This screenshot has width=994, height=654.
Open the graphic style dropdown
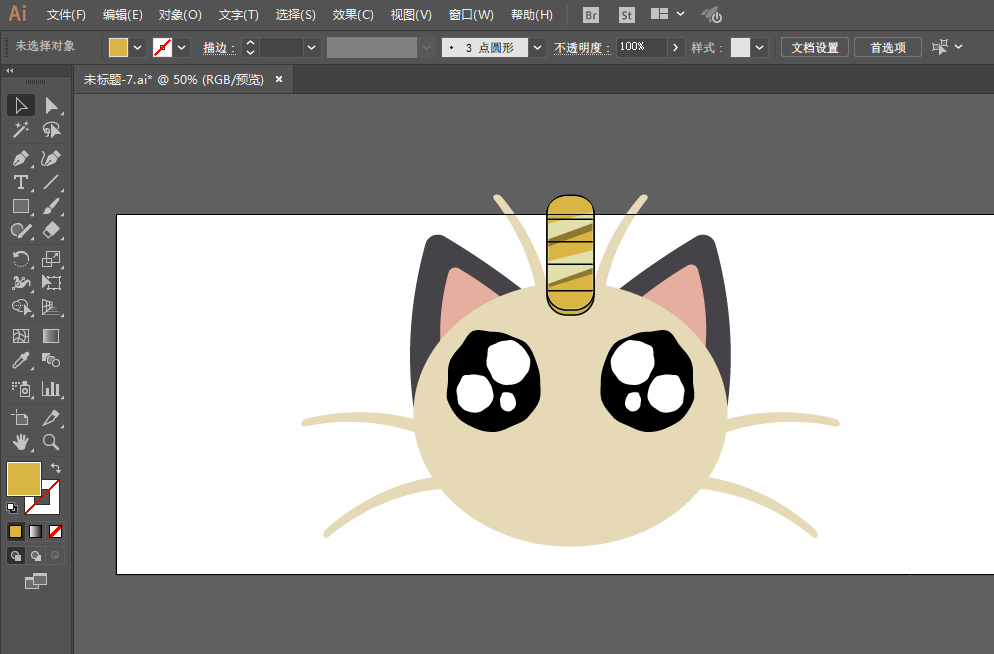[x=759, y=48]
